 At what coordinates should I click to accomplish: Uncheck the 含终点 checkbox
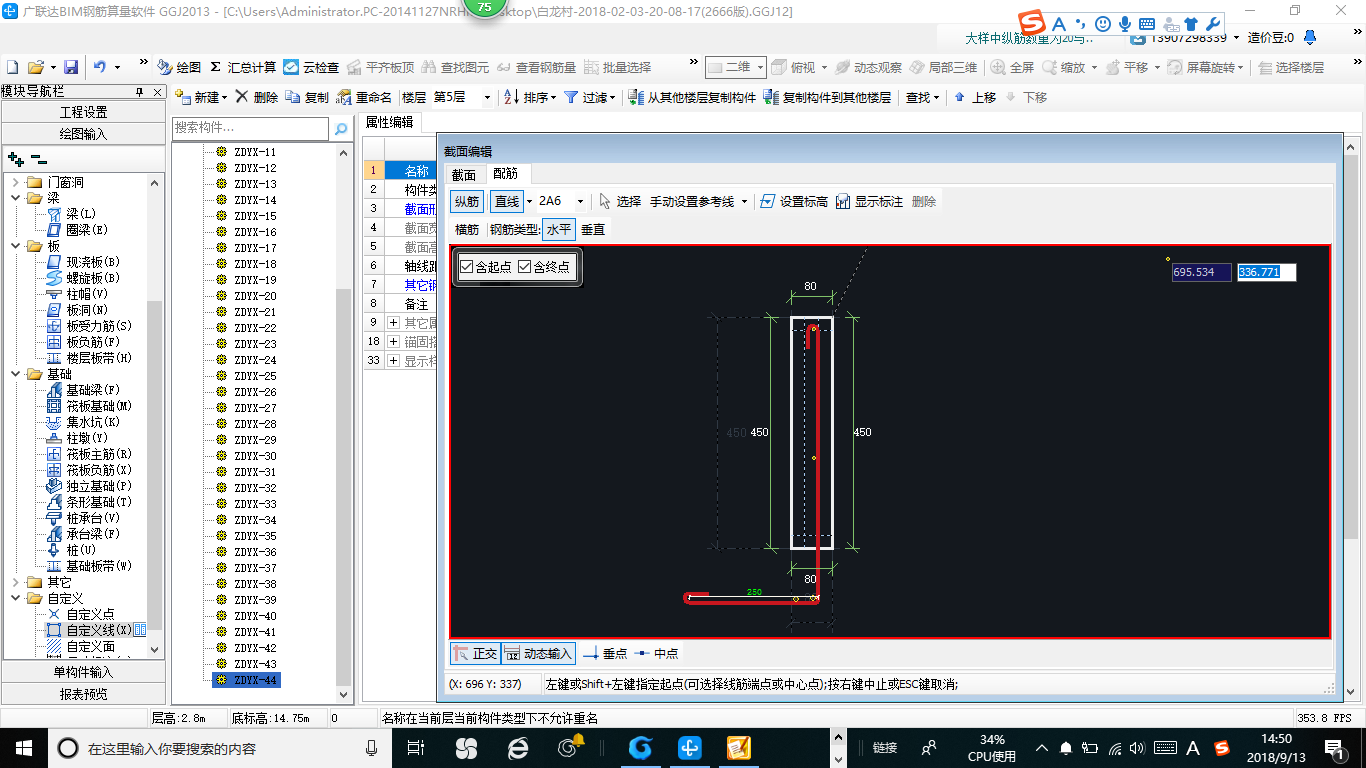[x=524, y=267]
